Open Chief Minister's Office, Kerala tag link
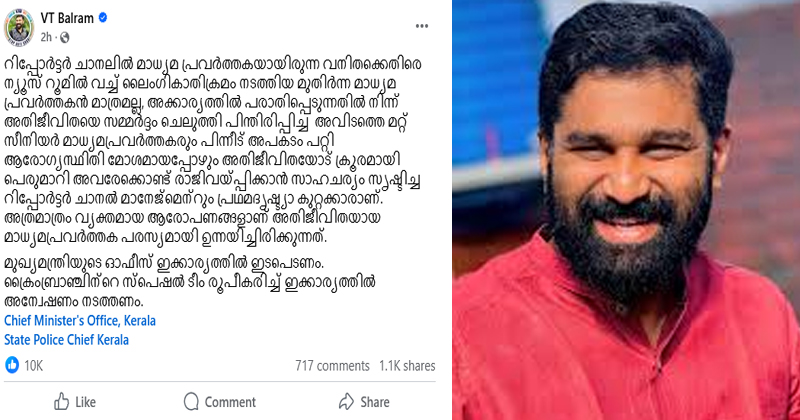The width and height of the screenshot is (800, 420). click(80, 320)
